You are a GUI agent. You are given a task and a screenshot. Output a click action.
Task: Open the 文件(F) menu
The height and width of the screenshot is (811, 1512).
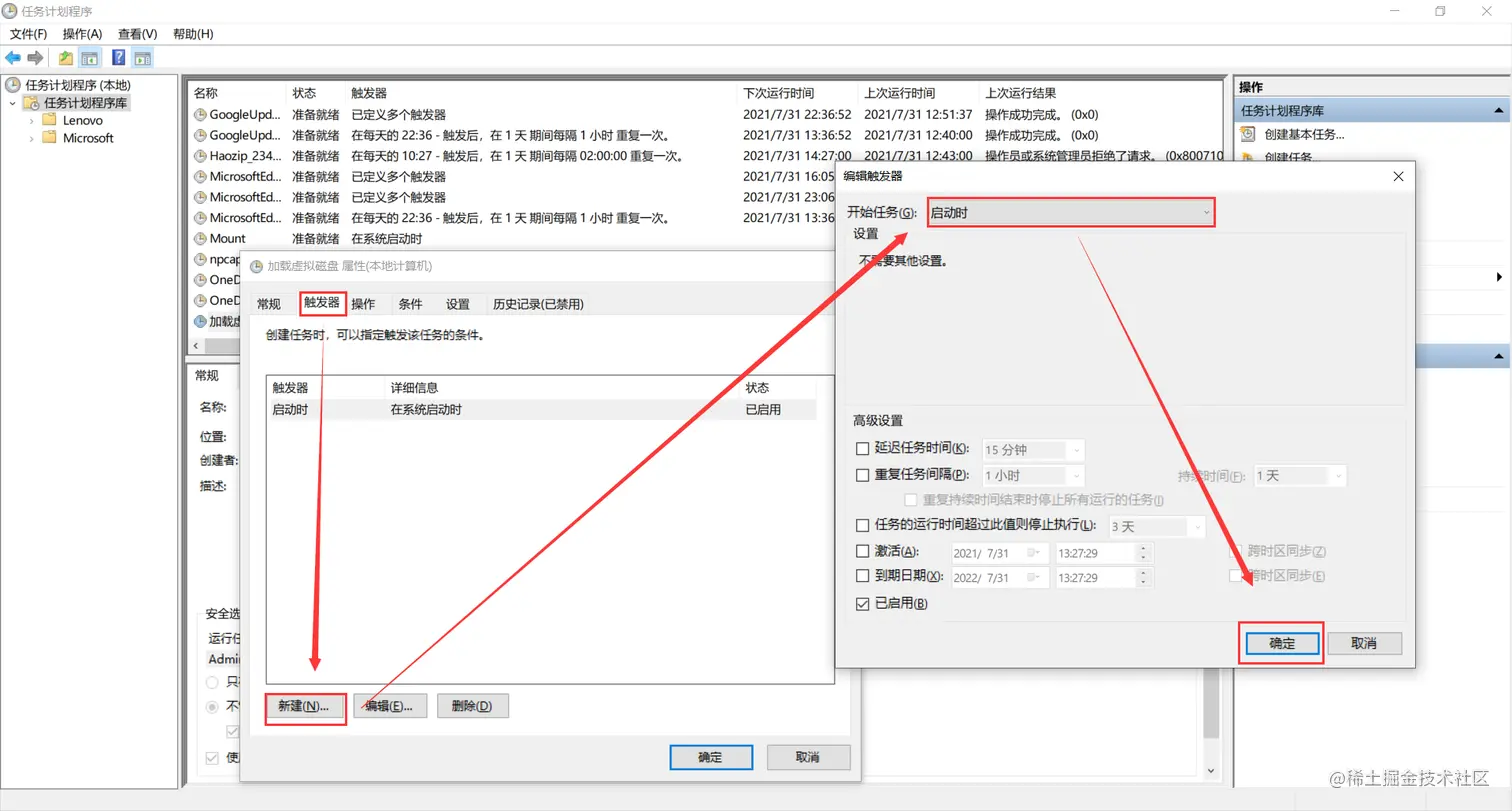coord(28,34)
